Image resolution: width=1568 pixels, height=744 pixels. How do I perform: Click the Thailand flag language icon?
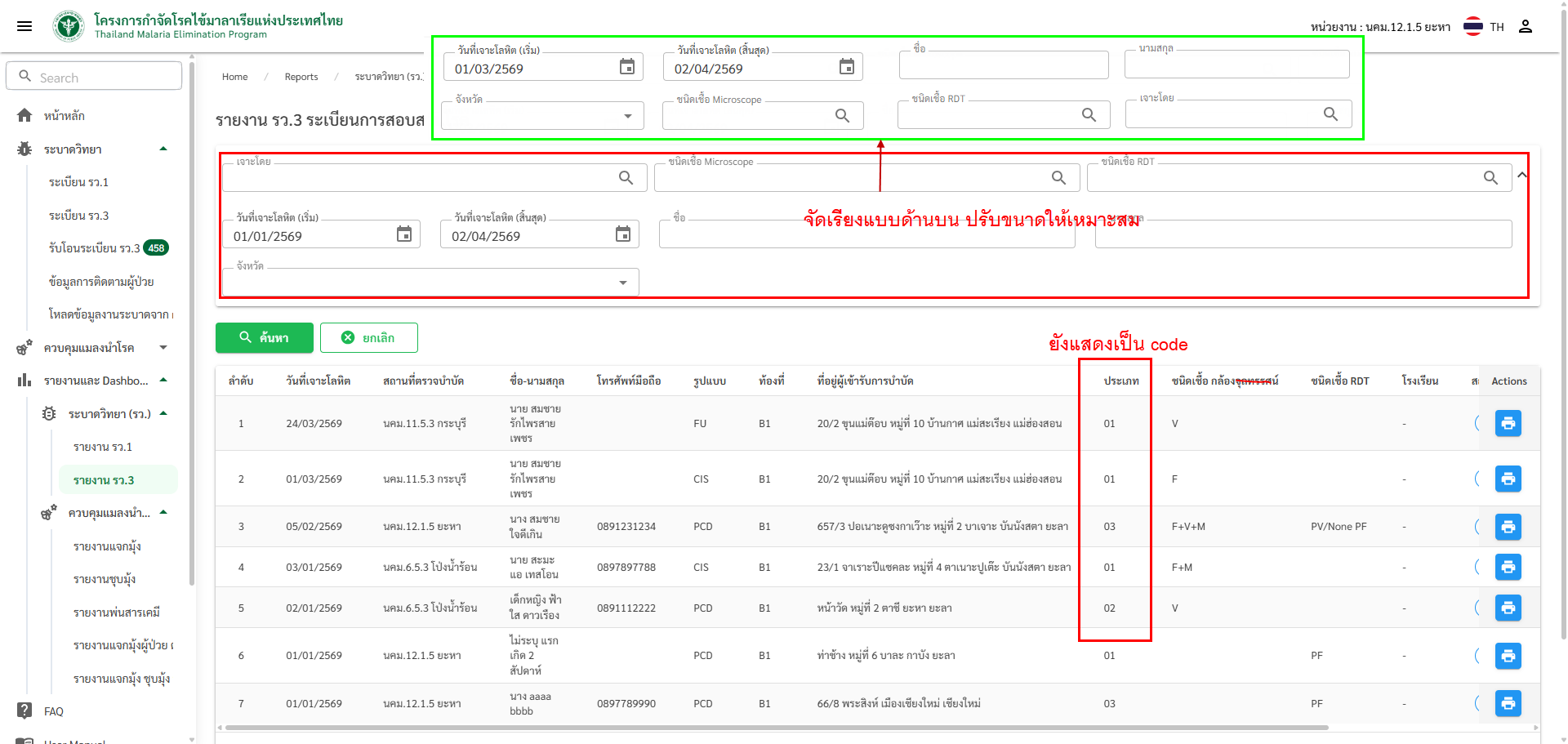[x=1473, y=26]
